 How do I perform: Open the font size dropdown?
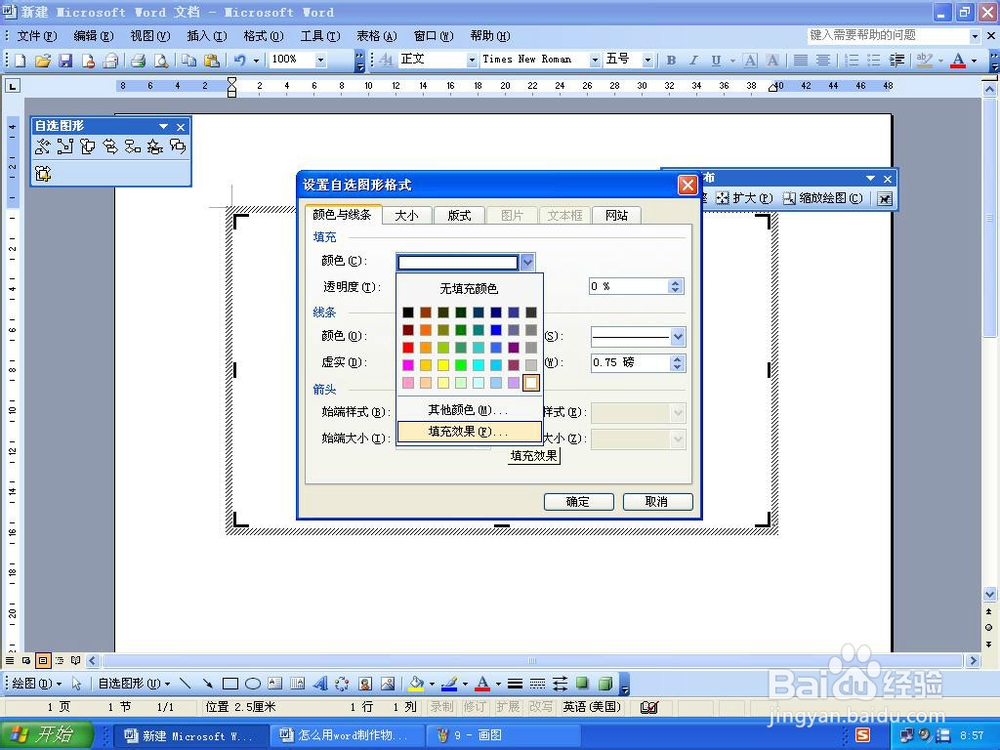click(x=648, y=60)
